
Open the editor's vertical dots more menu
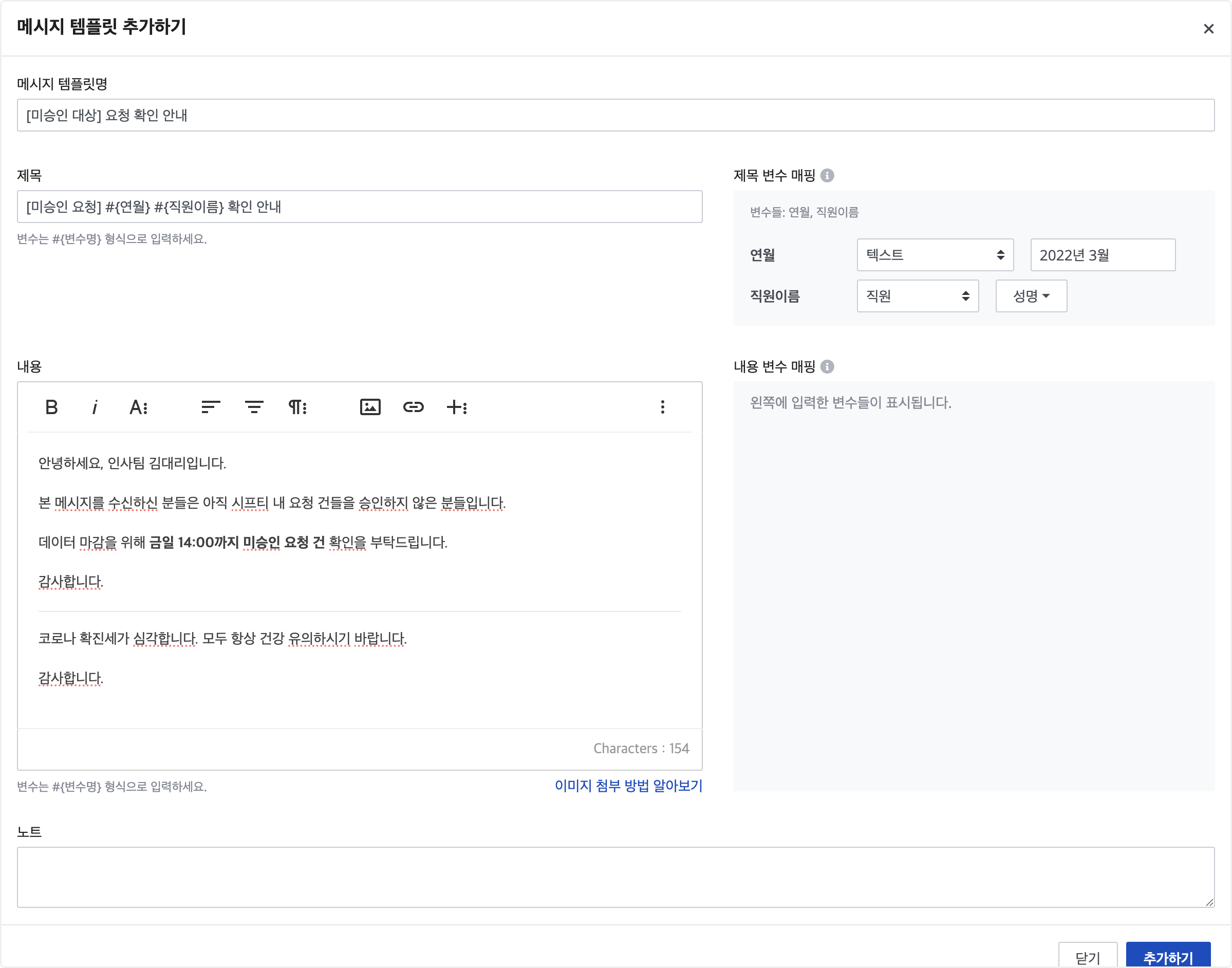coord(662,407)
